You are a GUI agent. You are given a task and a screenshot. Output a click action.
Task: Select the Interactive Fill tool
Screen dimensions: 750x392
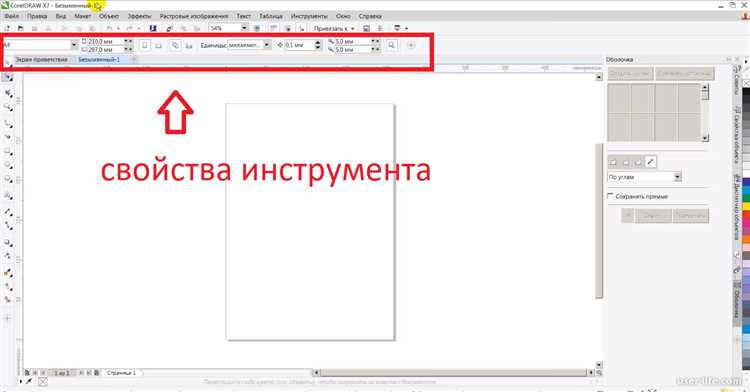pyautogui.click(x=8, y=287)
